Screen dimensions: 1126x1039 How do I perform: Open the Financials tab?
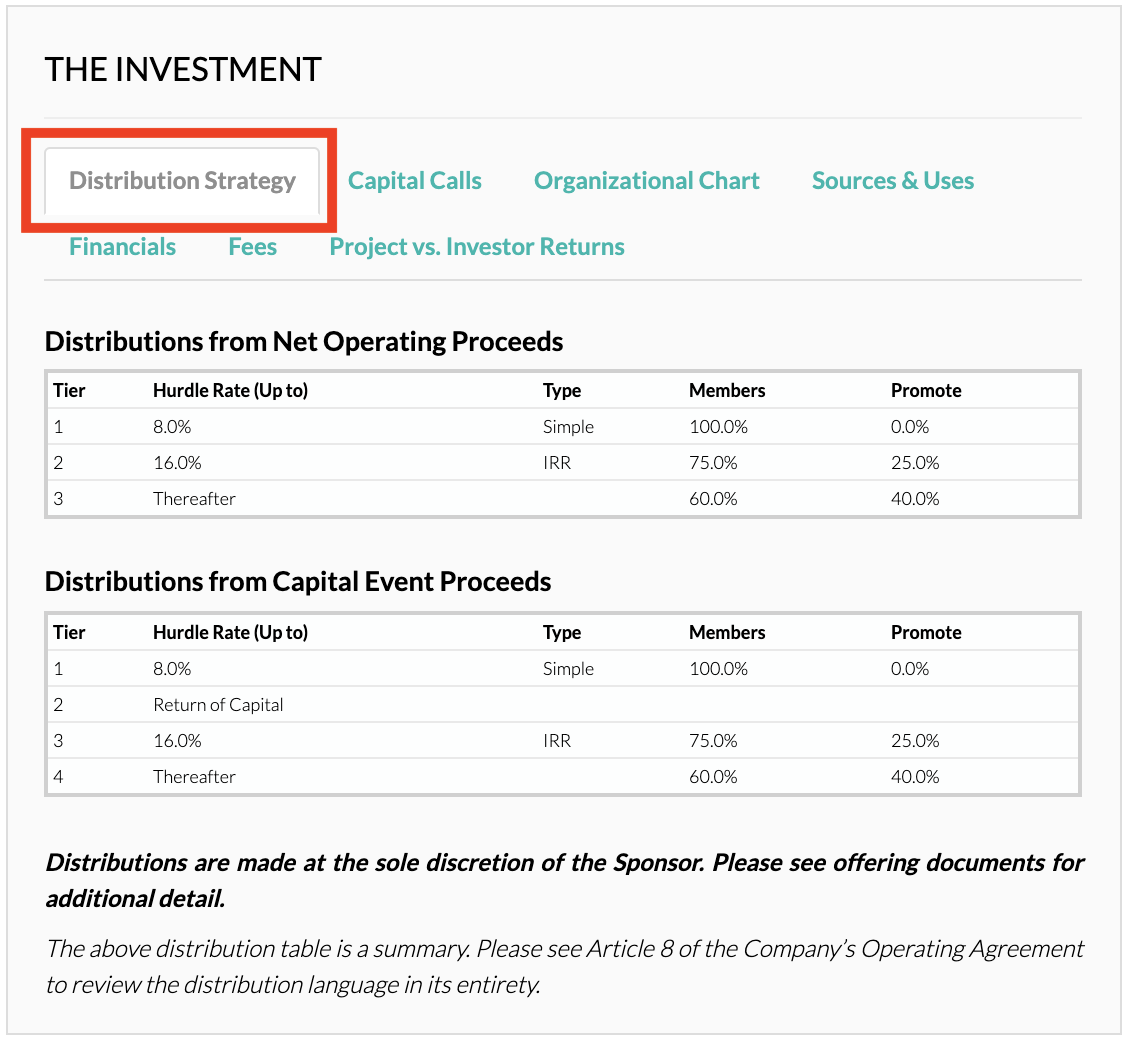pyautogui.click(x=122, y=247)
